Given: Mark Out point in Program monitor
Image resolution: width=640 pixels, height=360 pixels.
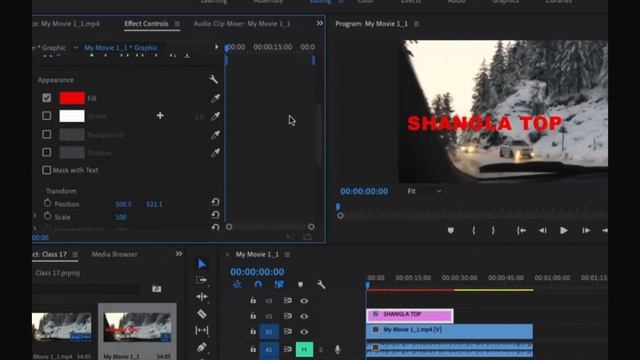Looking at the screenshot, I should (493, 231).
